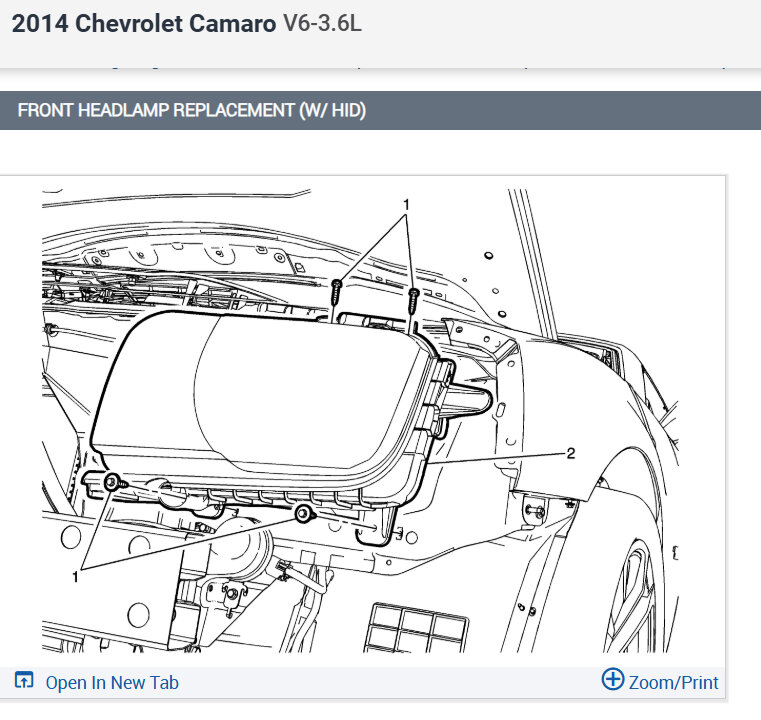Select the V6-3.6L engine label
The height and width of the screenshot is (720, 761).
[322, 23]
